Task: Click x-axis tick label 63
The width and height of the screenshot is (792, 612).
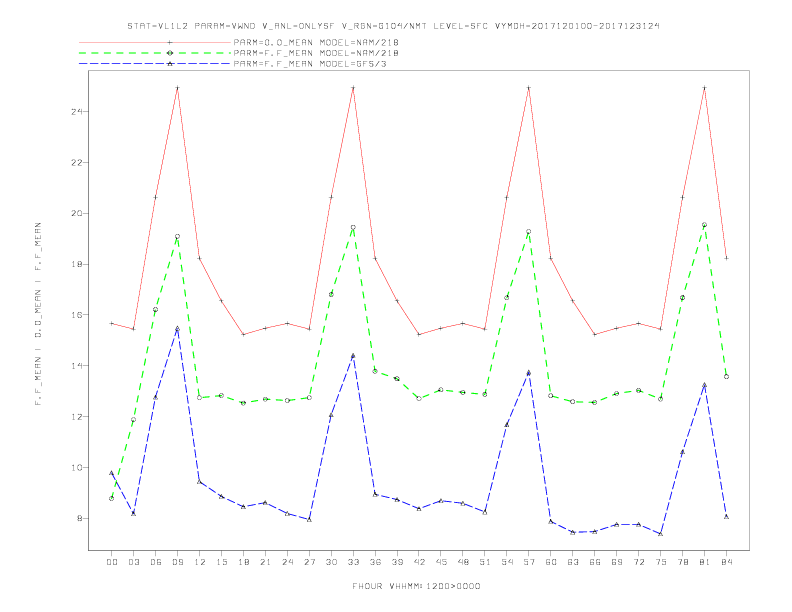Action: [573, 562]
